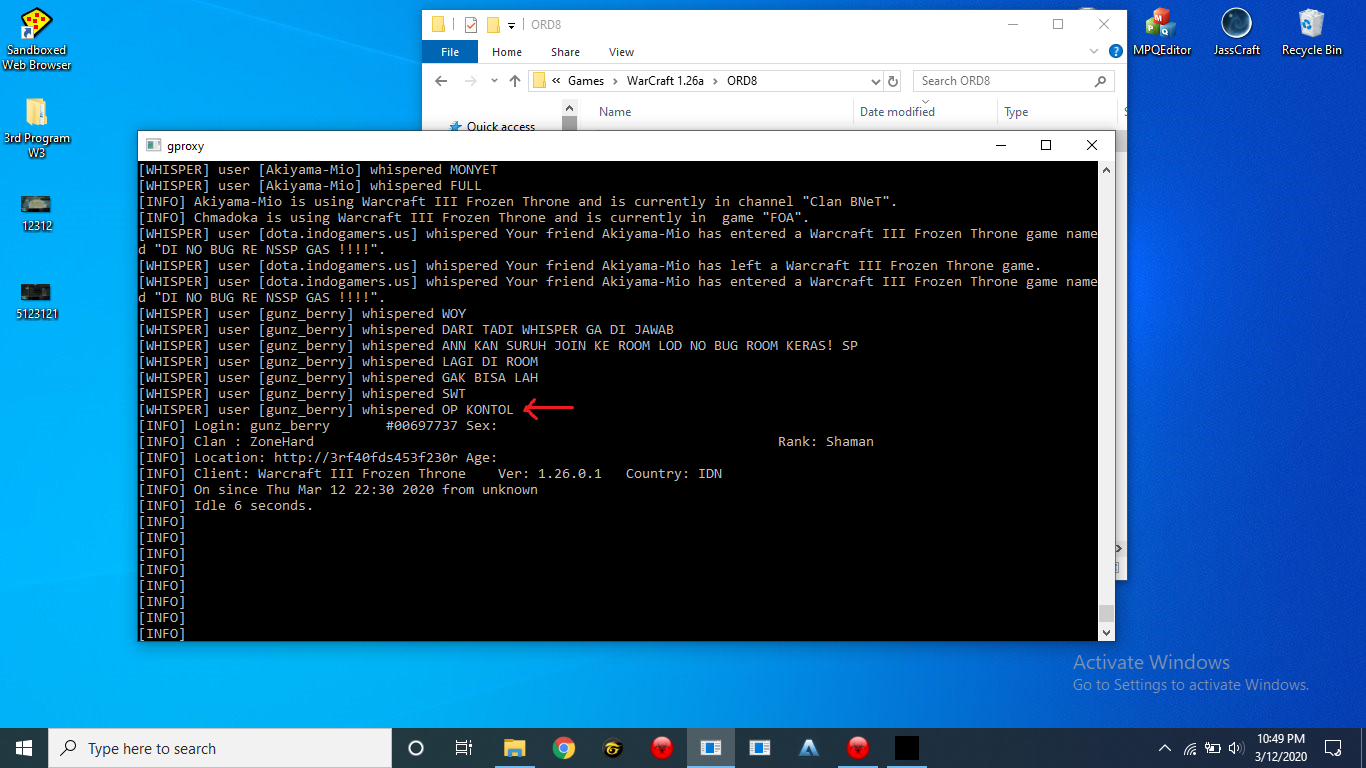Switch to the Share ribbon tab
The image size is (1366, 768).
tap(565, 52)
